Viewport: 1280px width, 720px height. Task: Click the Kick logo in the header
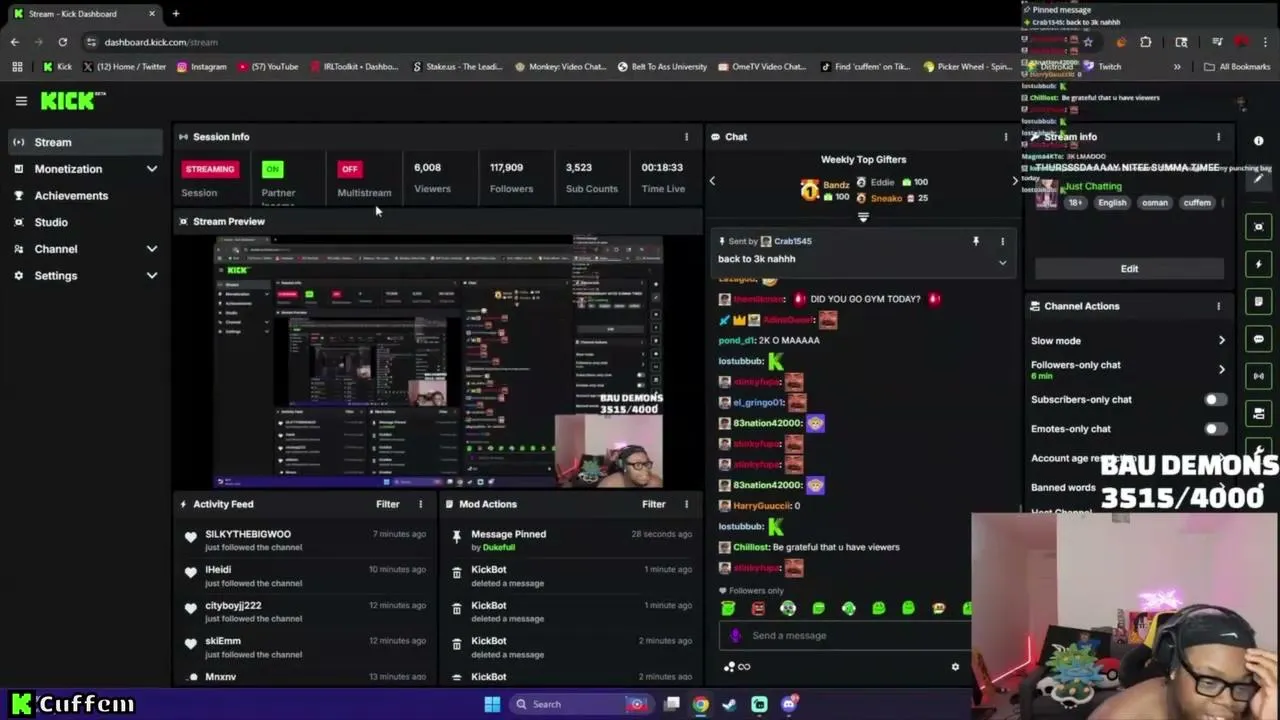(72, 100)
